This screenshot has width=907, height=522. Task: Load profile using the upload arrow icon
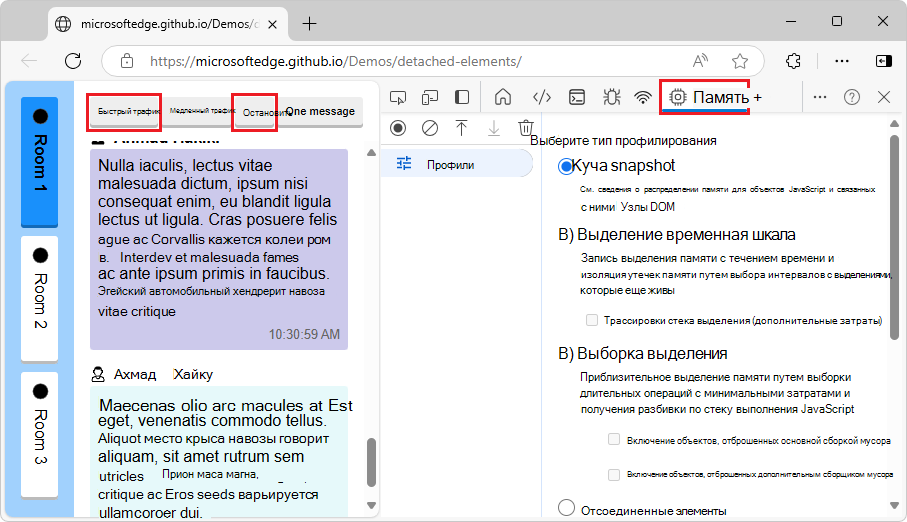tap(462, 128)
